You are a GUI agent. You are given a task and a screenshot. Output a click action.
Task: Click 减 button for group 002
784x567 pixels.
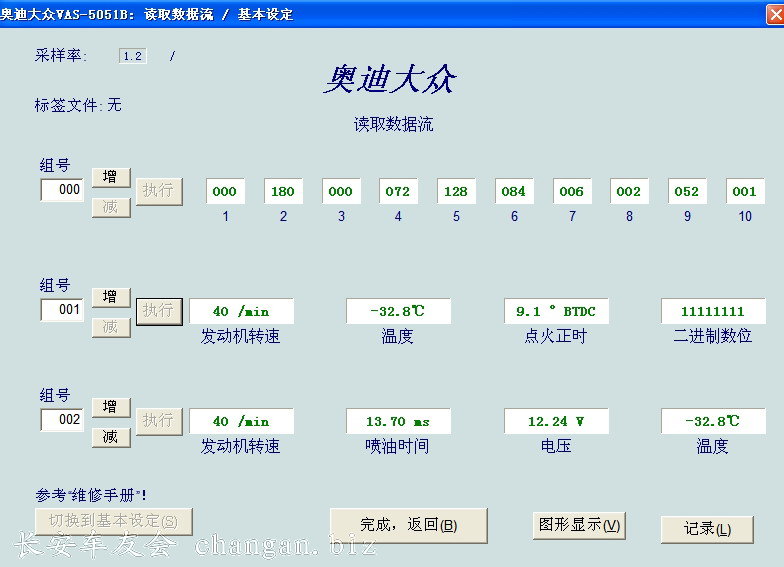tap(111, 437)
